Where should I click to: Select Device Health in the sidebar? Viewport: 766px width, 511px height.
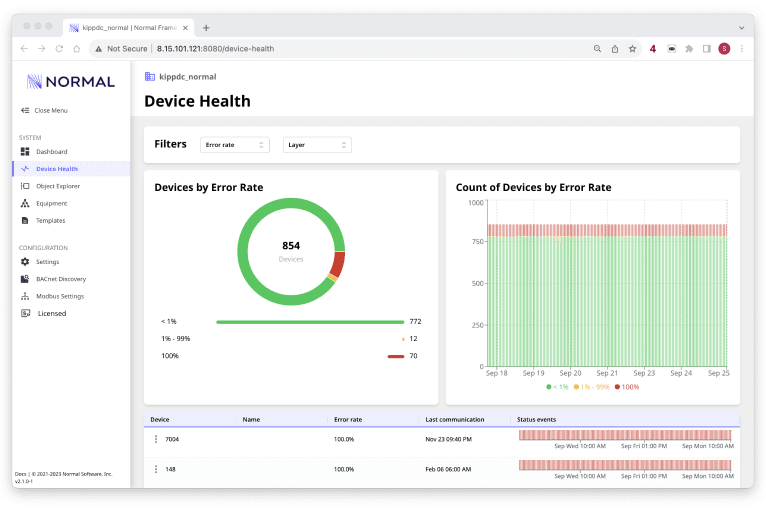click(x=71, y=169)
